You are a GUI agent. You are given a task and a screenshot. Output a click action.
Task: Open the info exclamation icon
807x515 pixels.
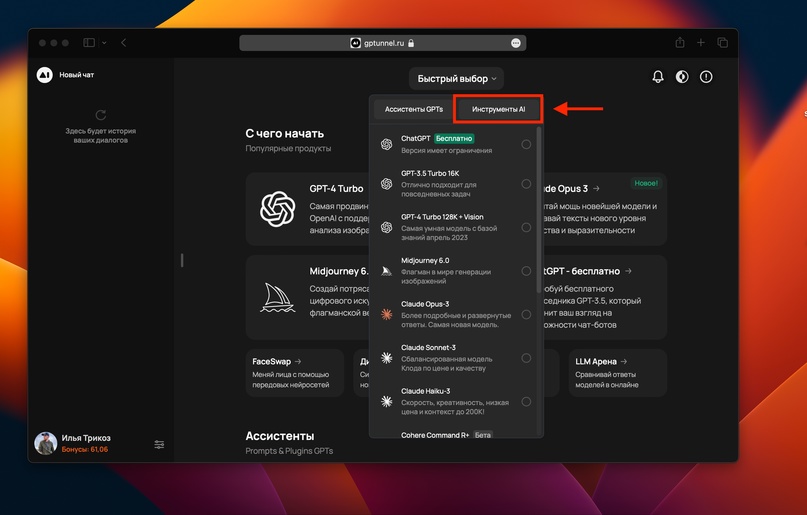[706, 77]
